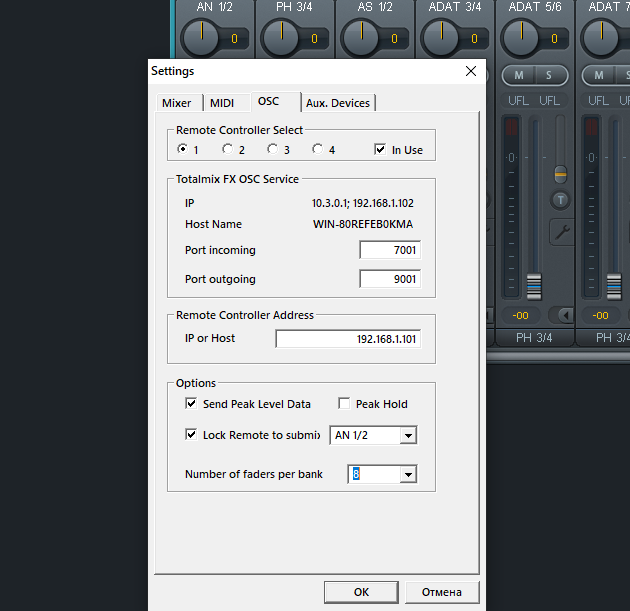Uncheck Lock Remote to submix

pyautogui.click(x=191, y=434)
